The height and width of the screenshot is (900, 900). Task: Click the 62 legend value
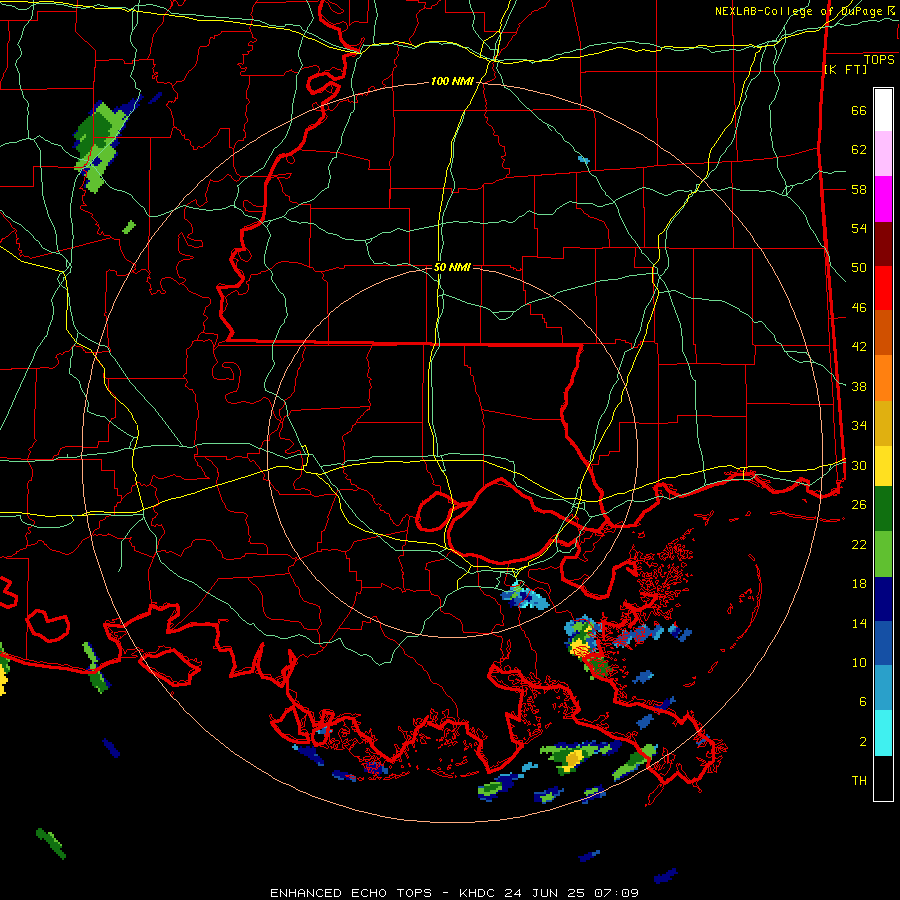pyautogui.click(x=859, y=150)
